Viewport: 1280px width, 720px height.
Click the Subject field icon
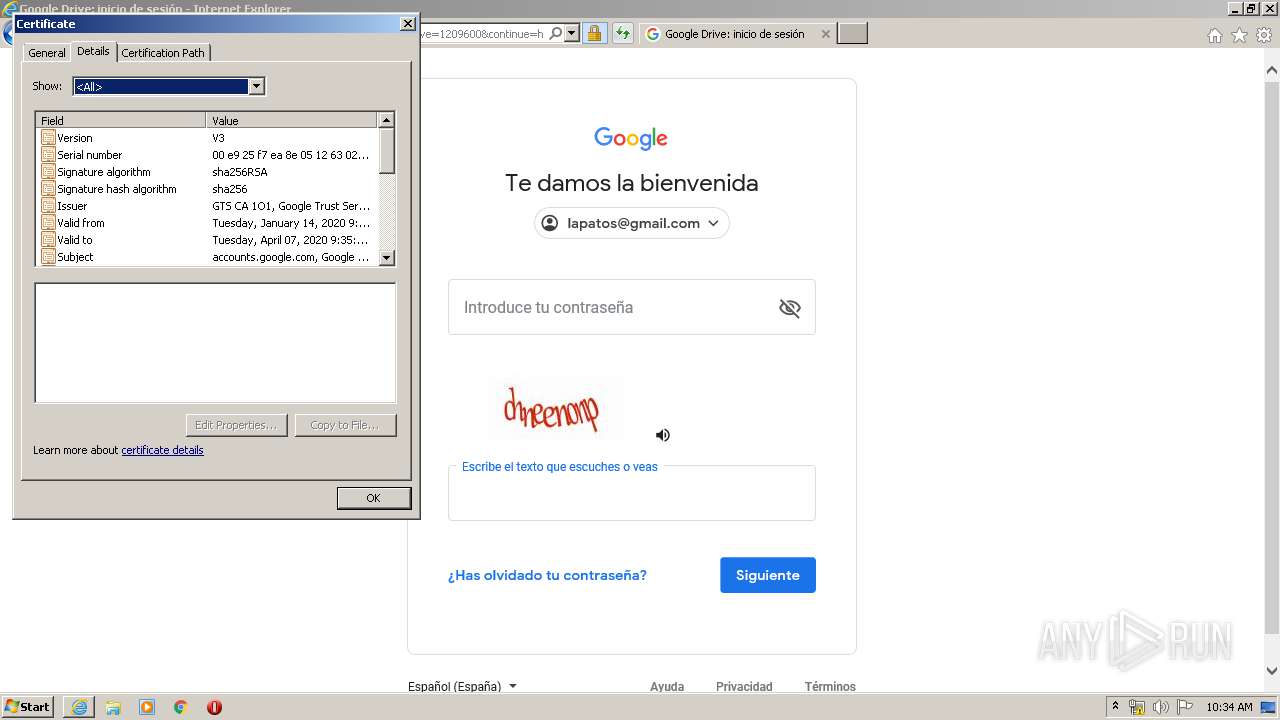48,257
